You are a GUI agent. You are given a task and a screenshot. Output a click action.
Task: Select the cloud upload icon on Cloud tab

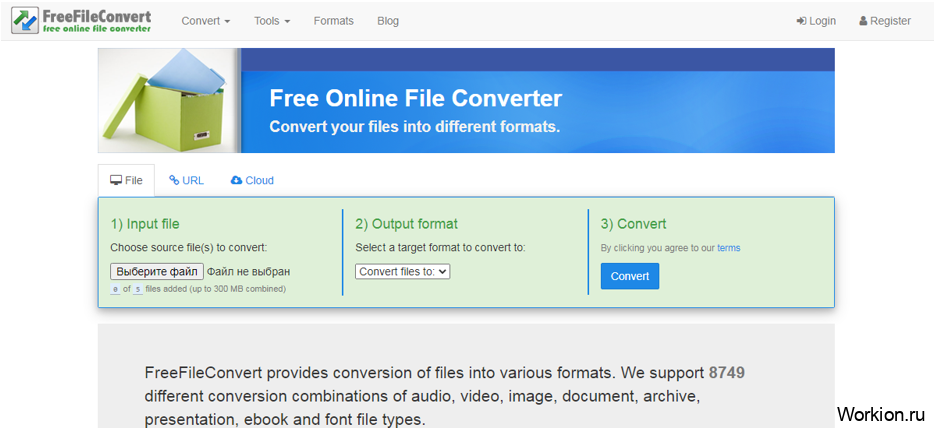pos(236,181)
